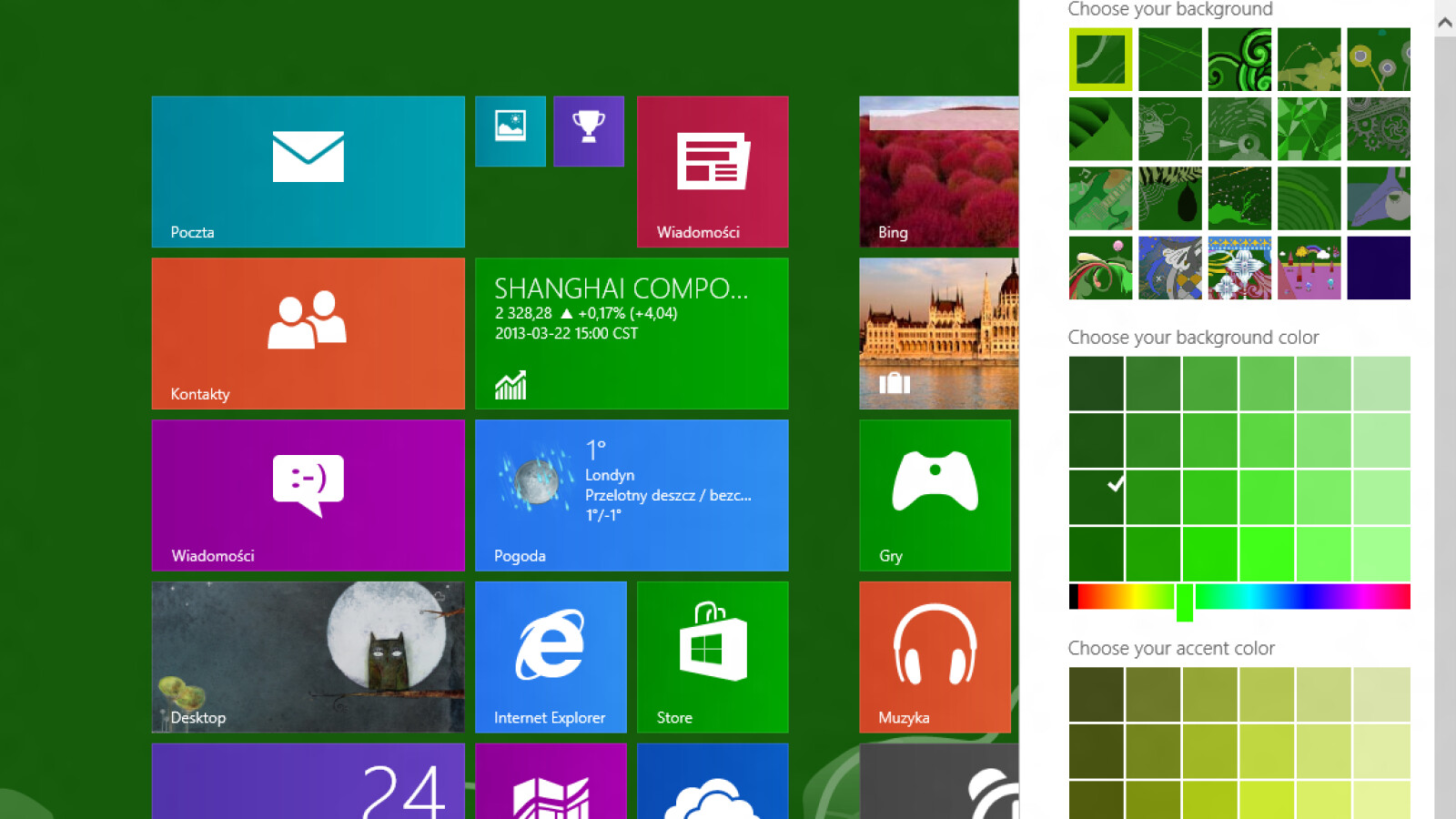Open the Desktop tile with the owl wallpaper
This screenshot has height=819, width=1456.
[x=308, y=657]
